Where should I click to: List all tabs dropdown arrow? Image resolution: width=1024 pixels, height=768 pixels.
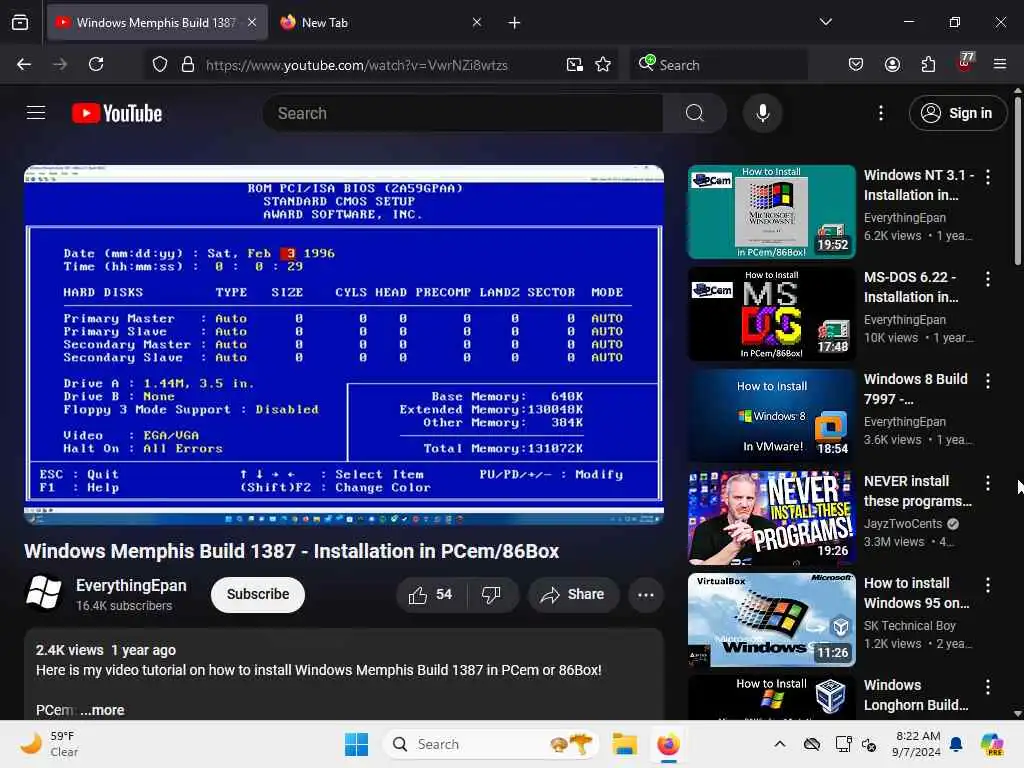click(825, 22)
